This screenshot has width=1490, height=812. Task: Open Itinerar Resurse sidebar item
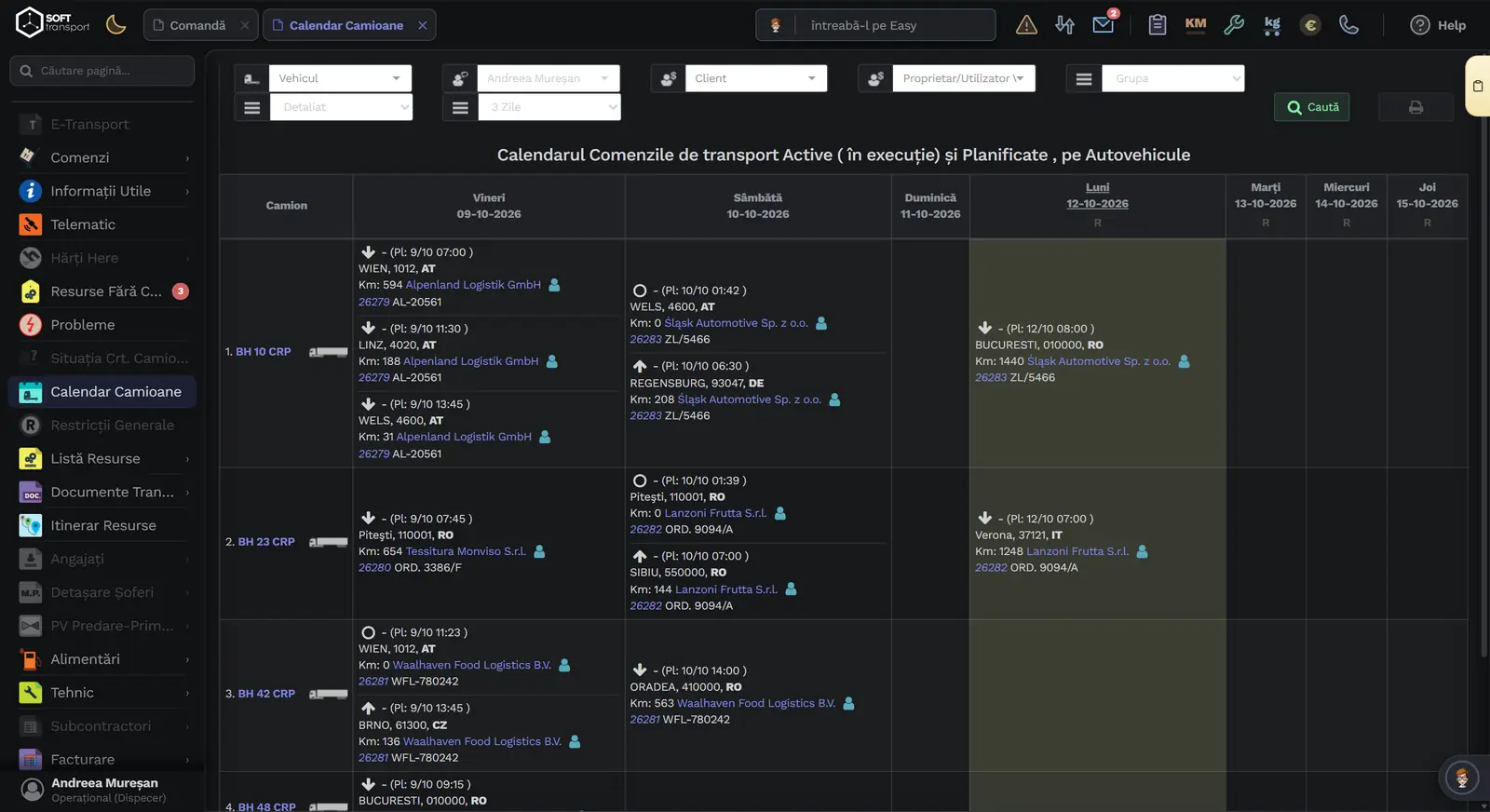click(102, 525)
